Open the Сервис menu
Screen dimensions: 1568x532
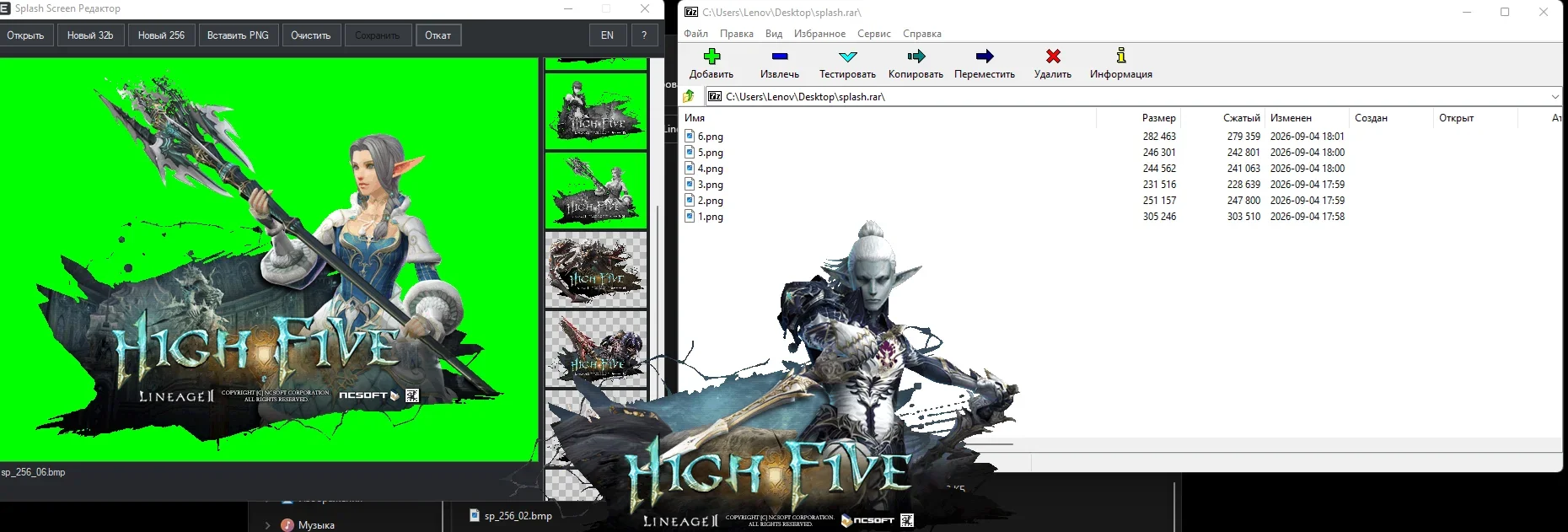pos(874,34)
